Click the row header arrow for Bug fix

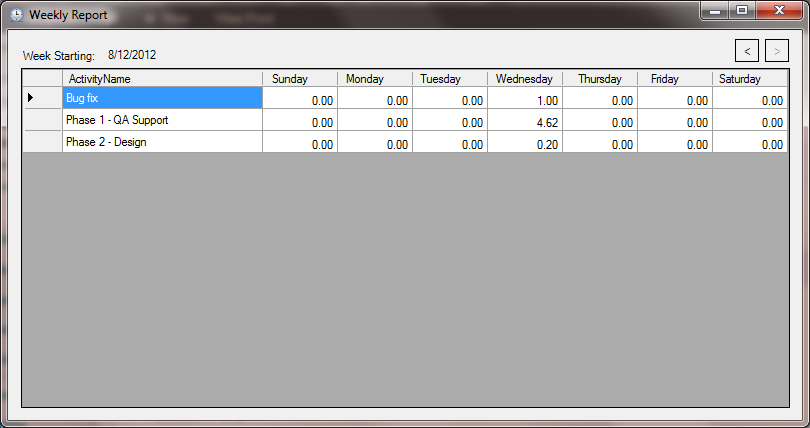click(42, 98)
